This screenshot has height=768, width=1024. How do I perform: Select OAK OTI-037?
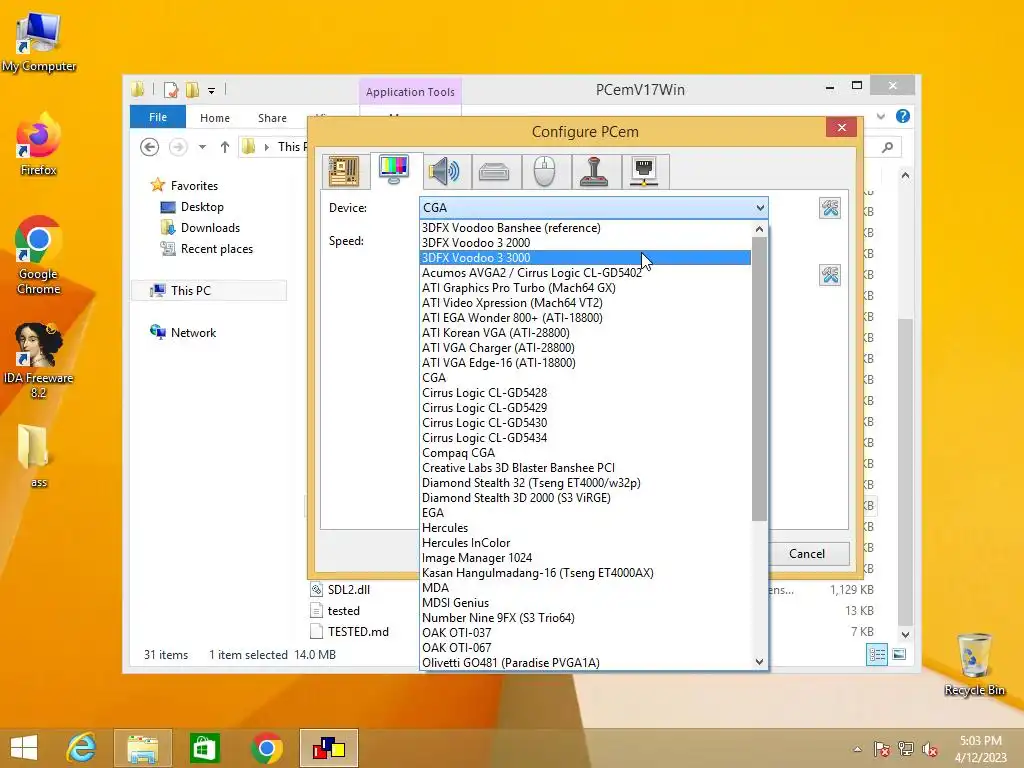point(585,633)
